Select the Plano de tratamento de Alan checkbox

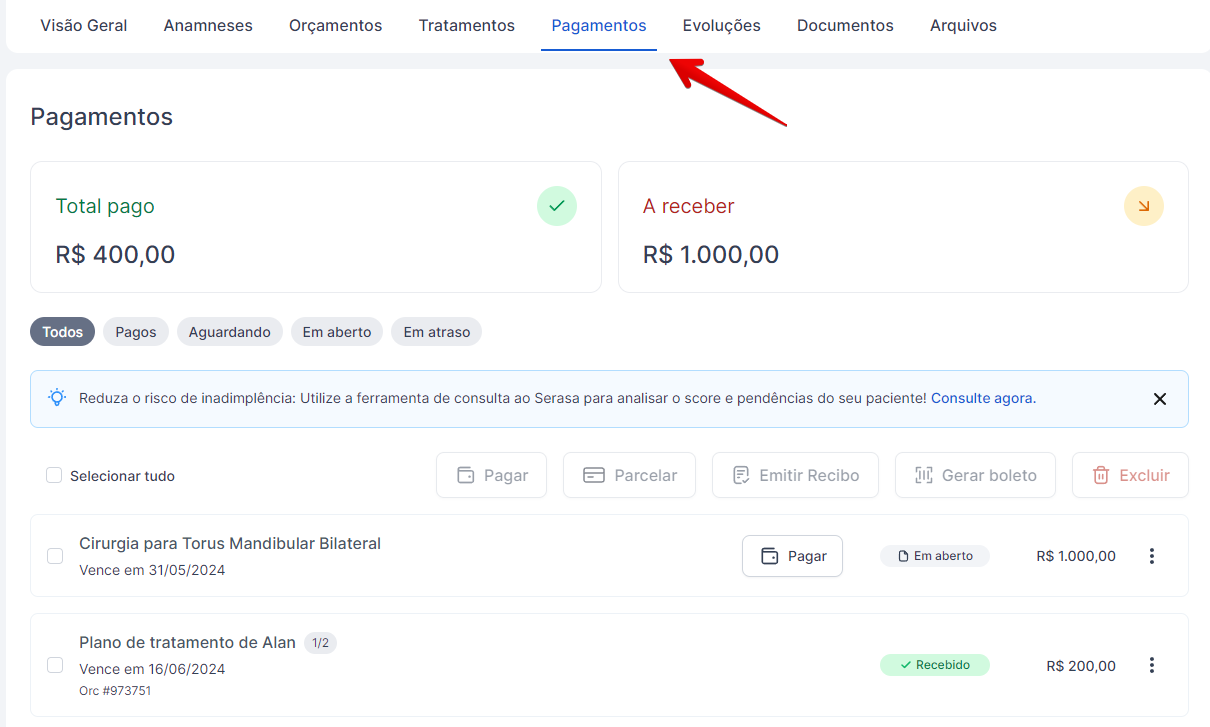pos(55,665)
